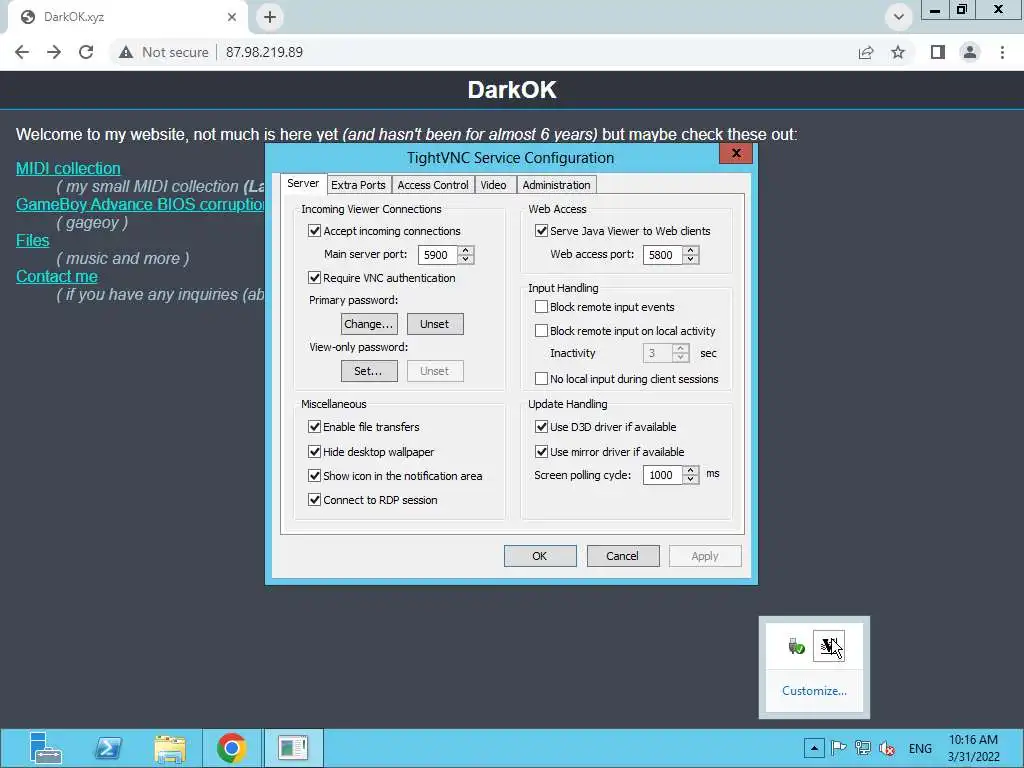
Task: Toggle Chrome side panel icon
Action: 938,52
